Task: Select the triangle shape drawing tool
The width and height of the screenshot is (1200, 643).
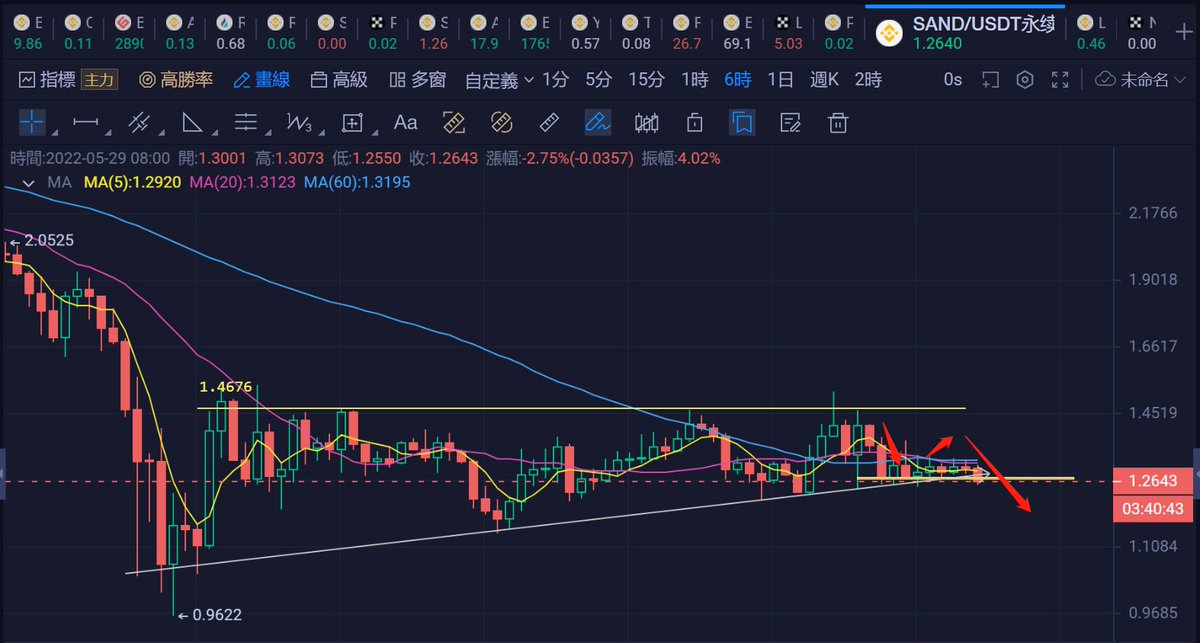Action: point(192,122)
